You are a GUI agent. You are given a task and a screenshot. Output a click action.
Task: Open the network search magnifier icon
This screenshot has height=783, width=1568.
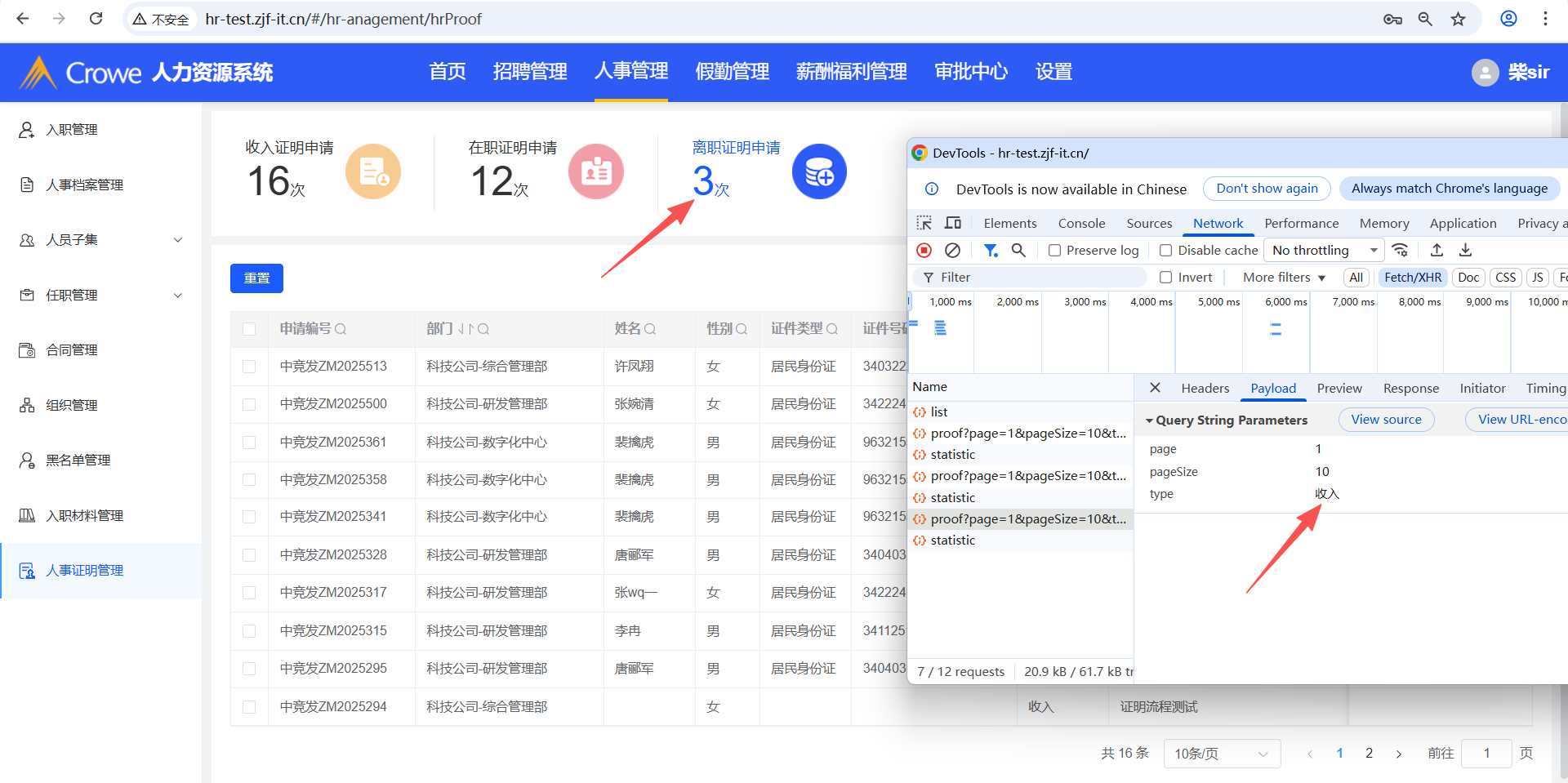point(1018,251)
